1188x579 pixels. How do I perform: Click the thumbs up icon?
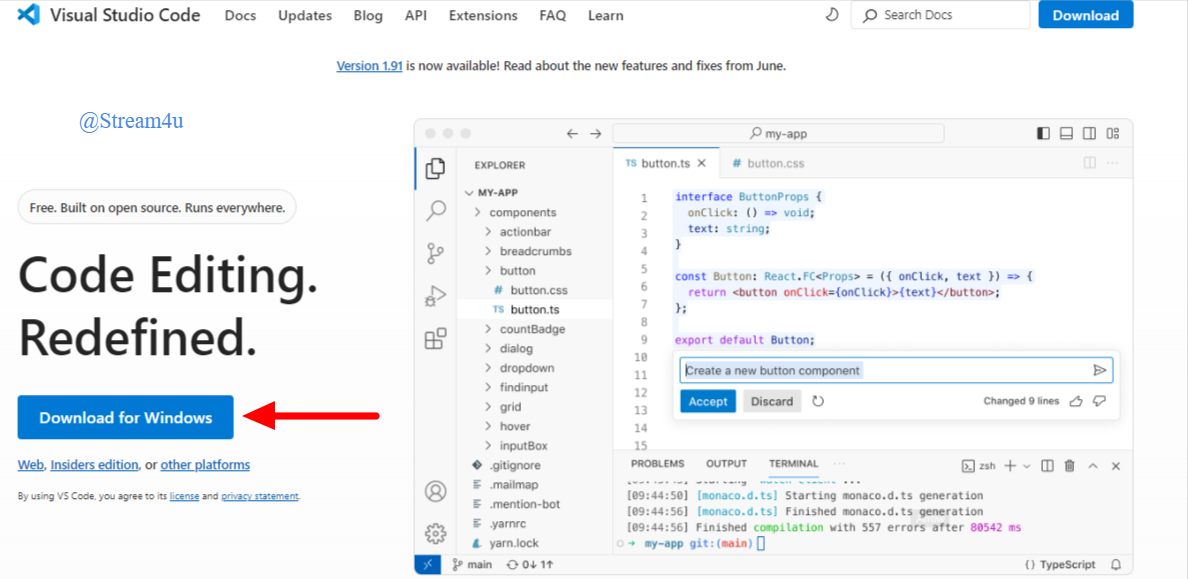1075,401
